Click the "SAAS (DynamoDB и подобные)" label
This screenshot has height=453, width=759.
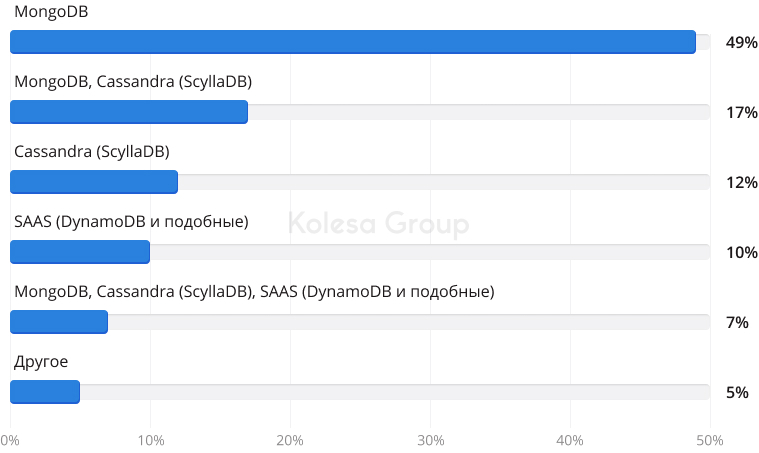click(x=131, y=222)
